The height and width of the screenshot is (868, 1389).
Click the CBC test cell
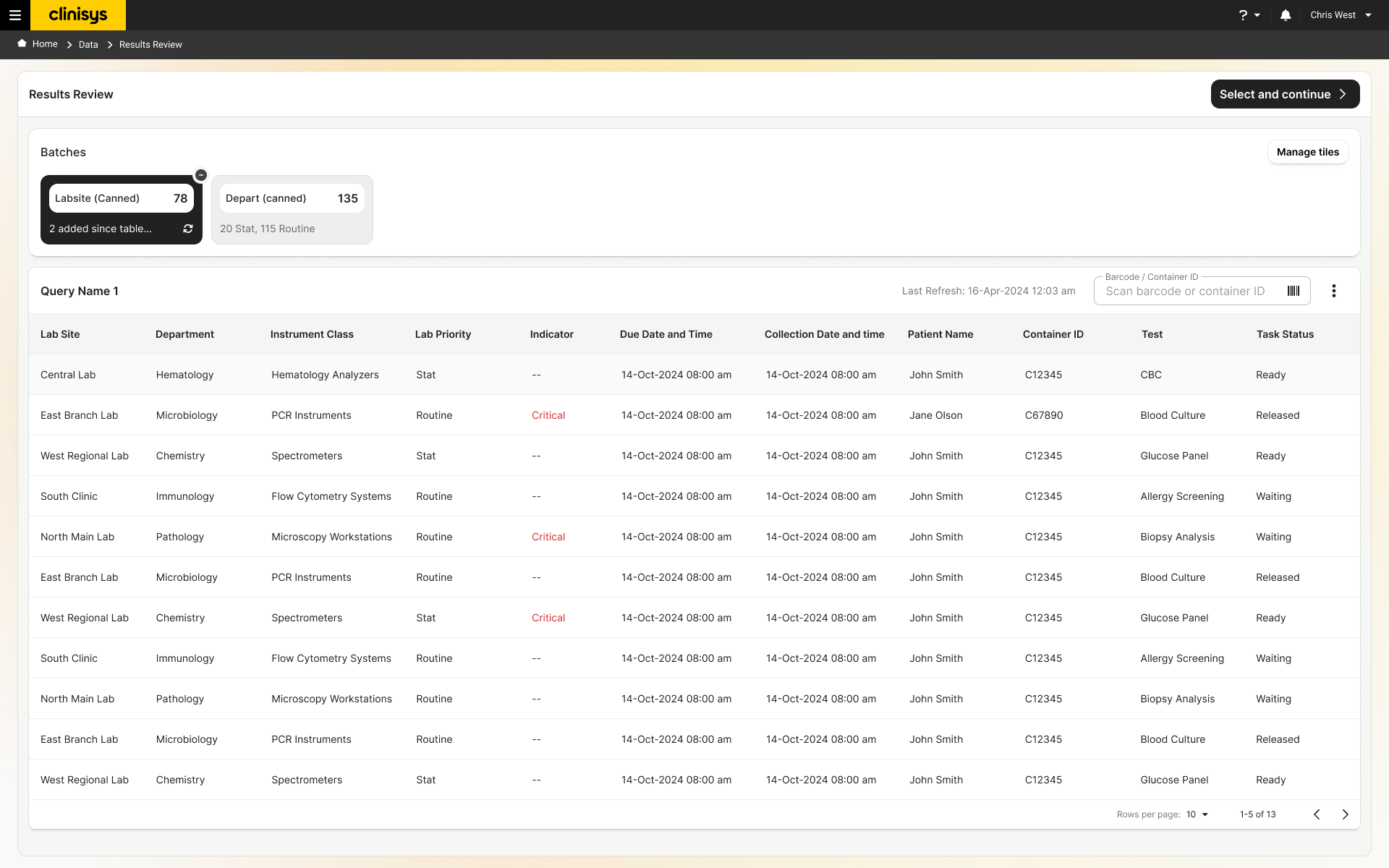tap(1151, 375)
